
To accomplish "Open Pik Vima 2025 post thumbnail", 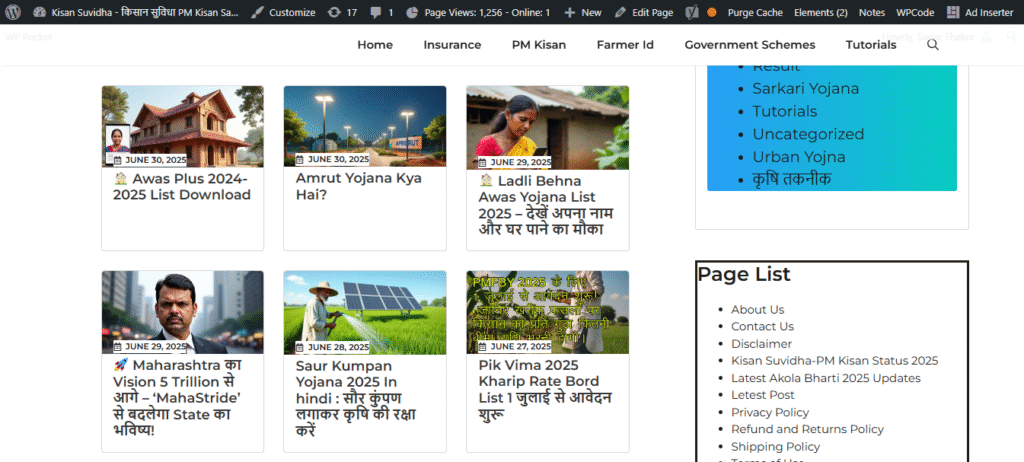I will point(547,312).
